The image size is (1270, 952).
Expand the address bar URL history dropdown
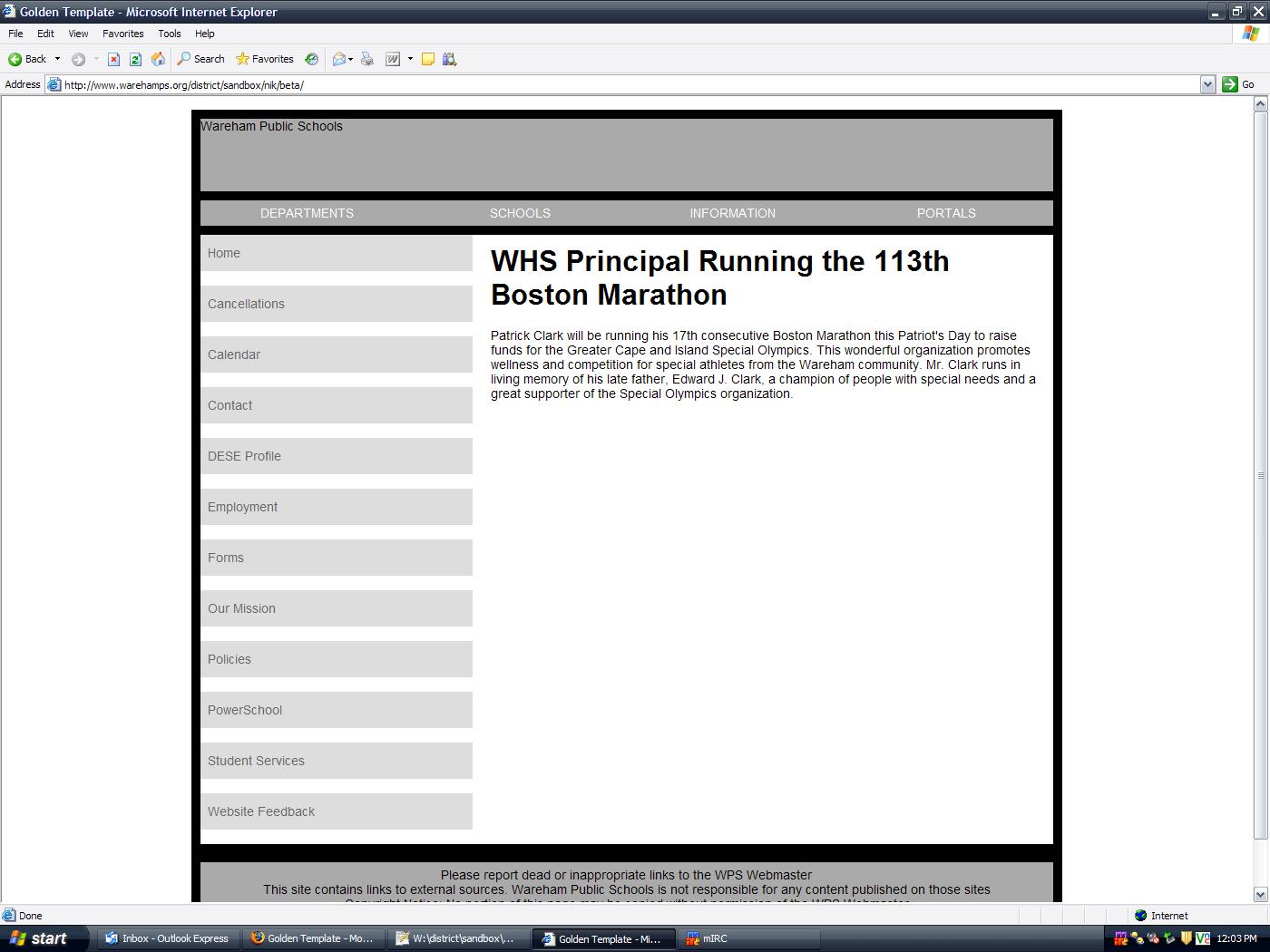[x=1207, y=84]
